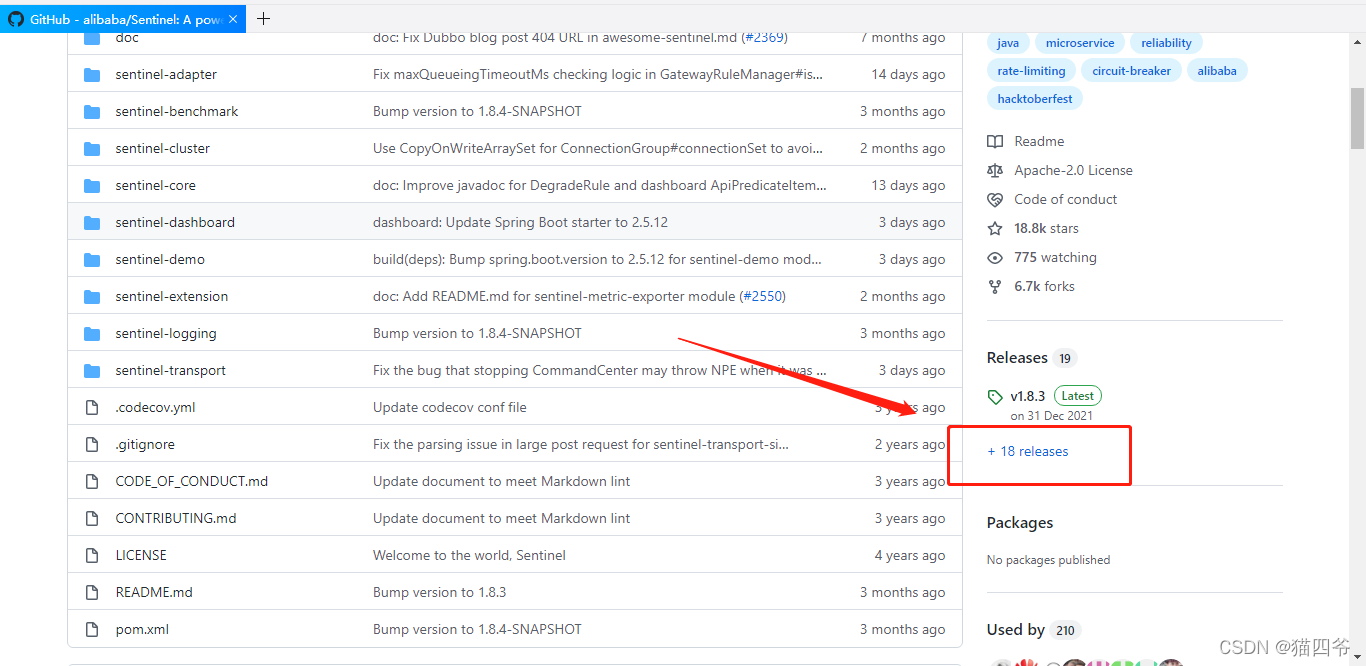Open a new browser tab
This screenshot has height=666, width=1366.
tap(263, 18)
